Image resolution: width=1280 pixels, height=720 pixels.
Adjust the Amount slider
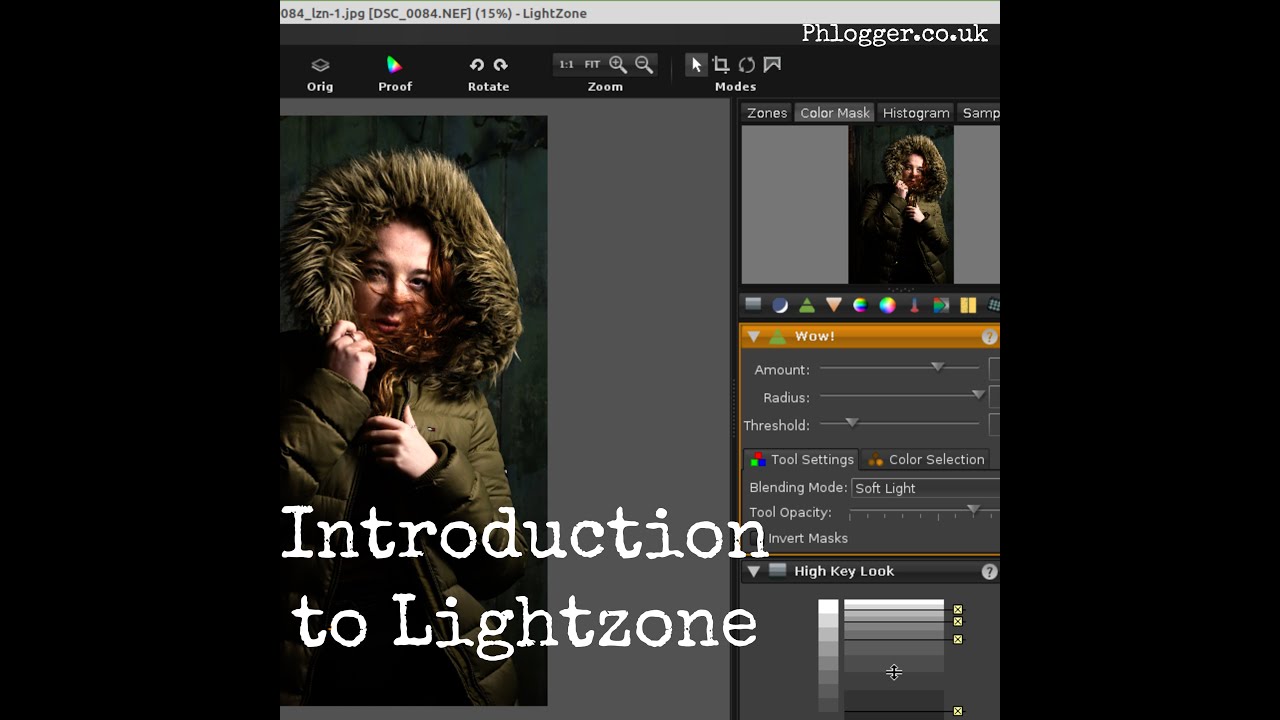(900, 368)
